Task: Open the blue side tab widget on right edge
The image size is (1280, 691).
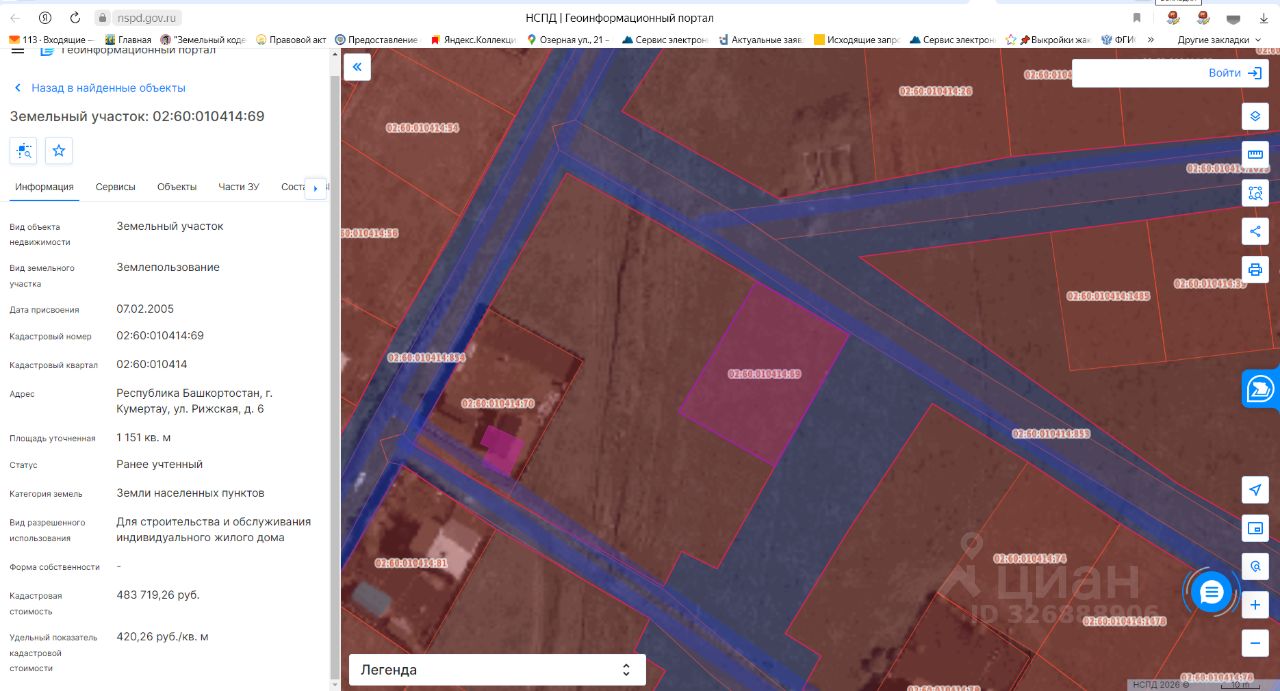Action: (1261, 388)
